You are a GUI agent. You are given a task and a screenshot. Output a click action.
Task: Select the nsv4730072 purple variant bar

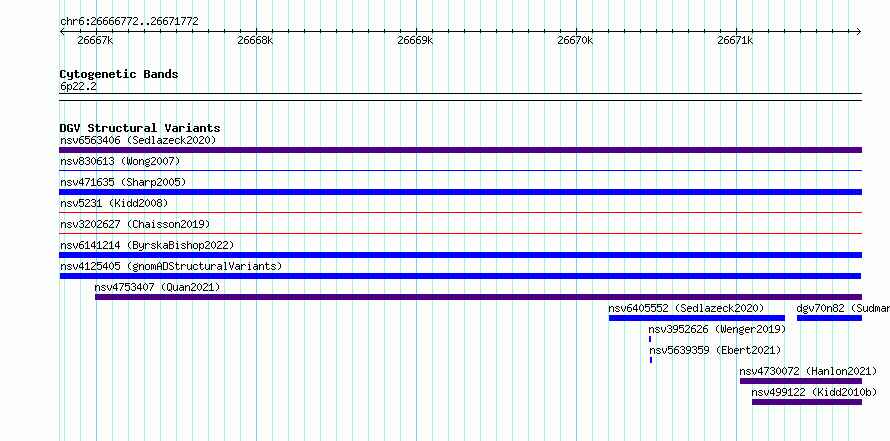coord(801,381)
